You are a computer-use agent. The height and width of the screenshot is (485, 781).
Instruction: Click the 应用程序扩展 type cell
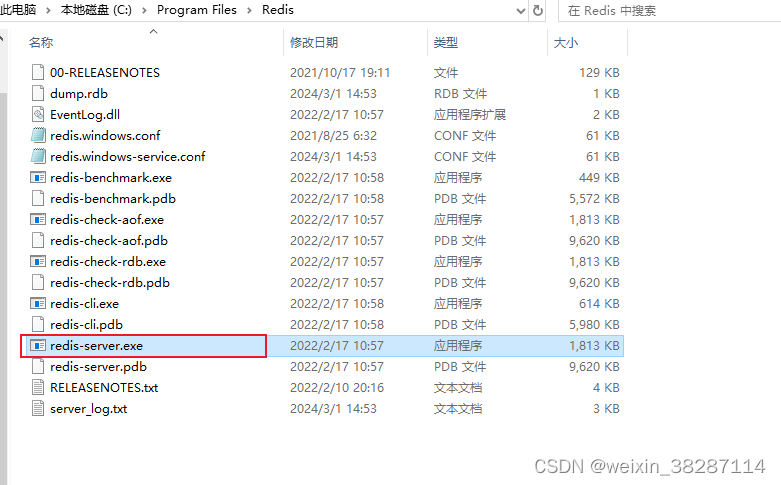(x=470, y=115)
